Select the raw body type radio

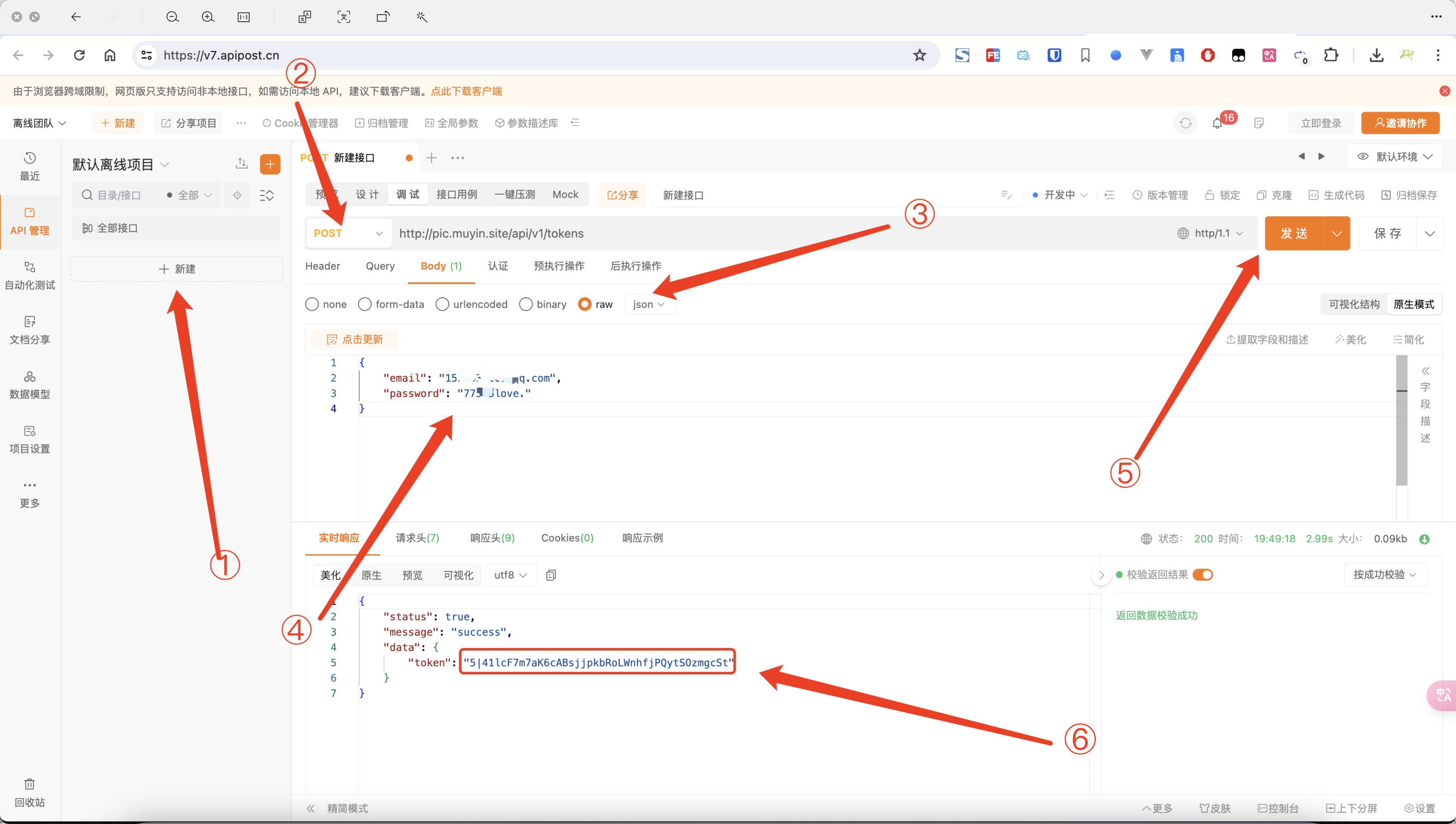pos(584,304)
